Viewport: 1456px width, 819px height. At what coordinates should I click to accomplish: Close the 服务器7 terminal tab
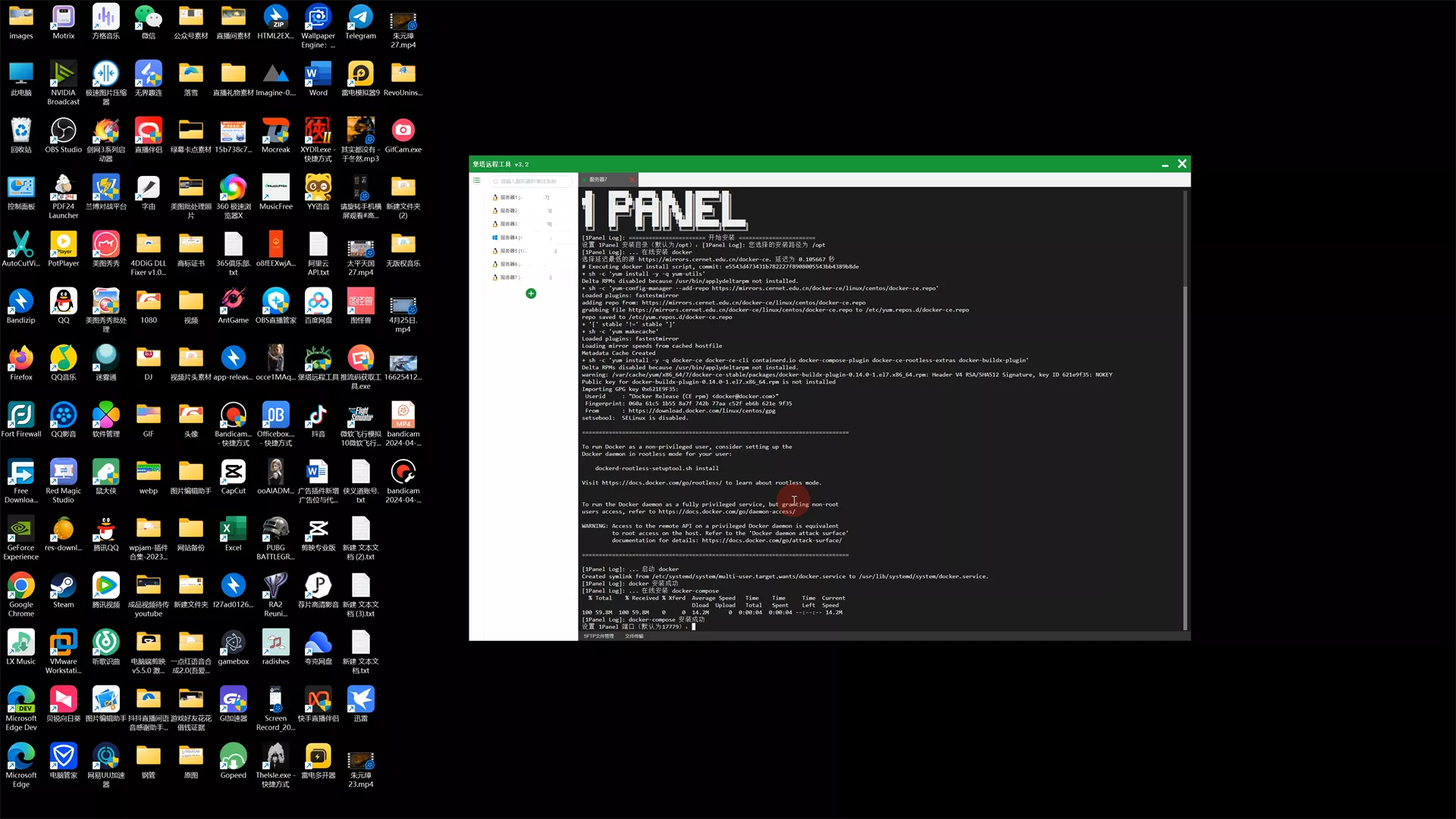(x=632, y=179)
